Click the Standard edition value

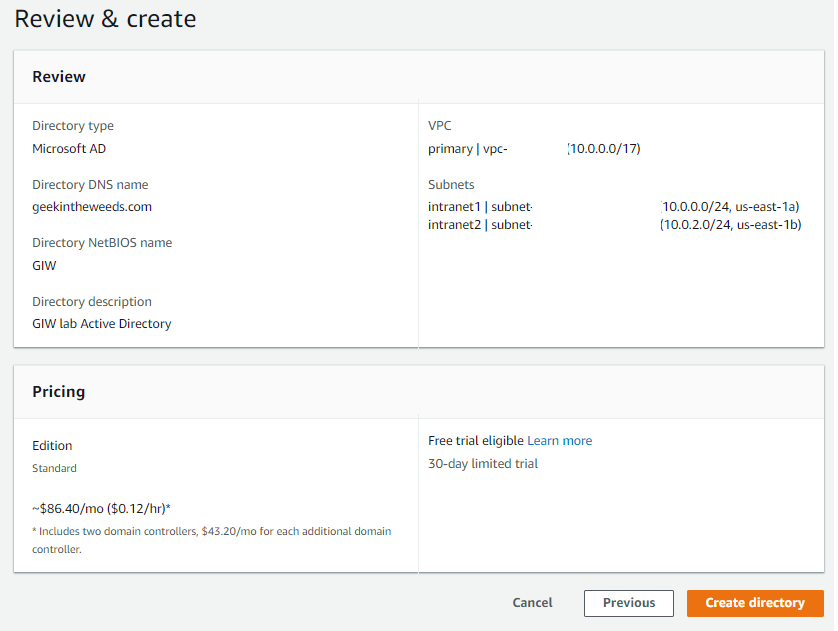pos(54,468)
